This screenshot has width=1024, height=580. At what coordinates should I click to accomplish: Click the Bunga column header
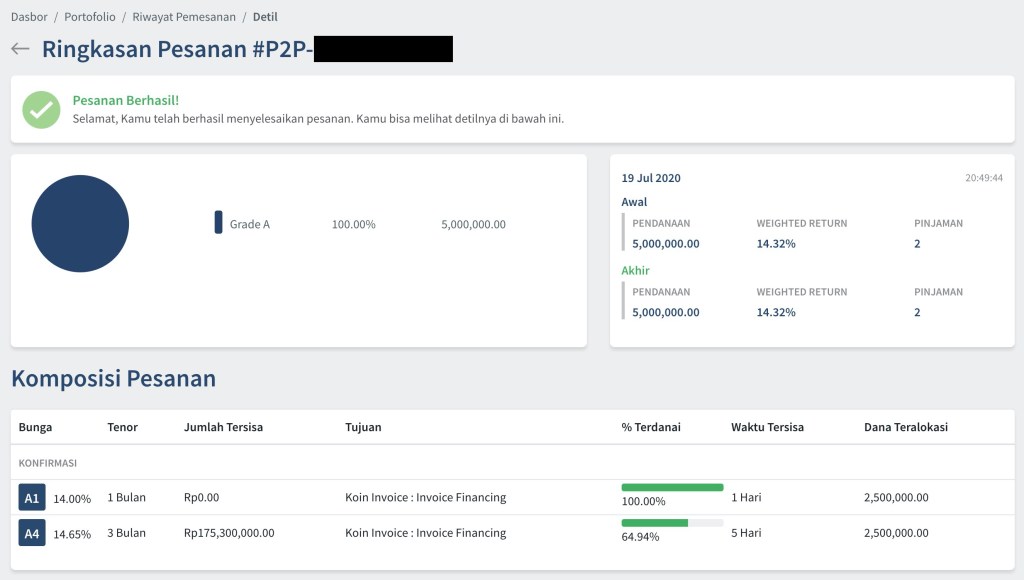(x=35, y=427)
